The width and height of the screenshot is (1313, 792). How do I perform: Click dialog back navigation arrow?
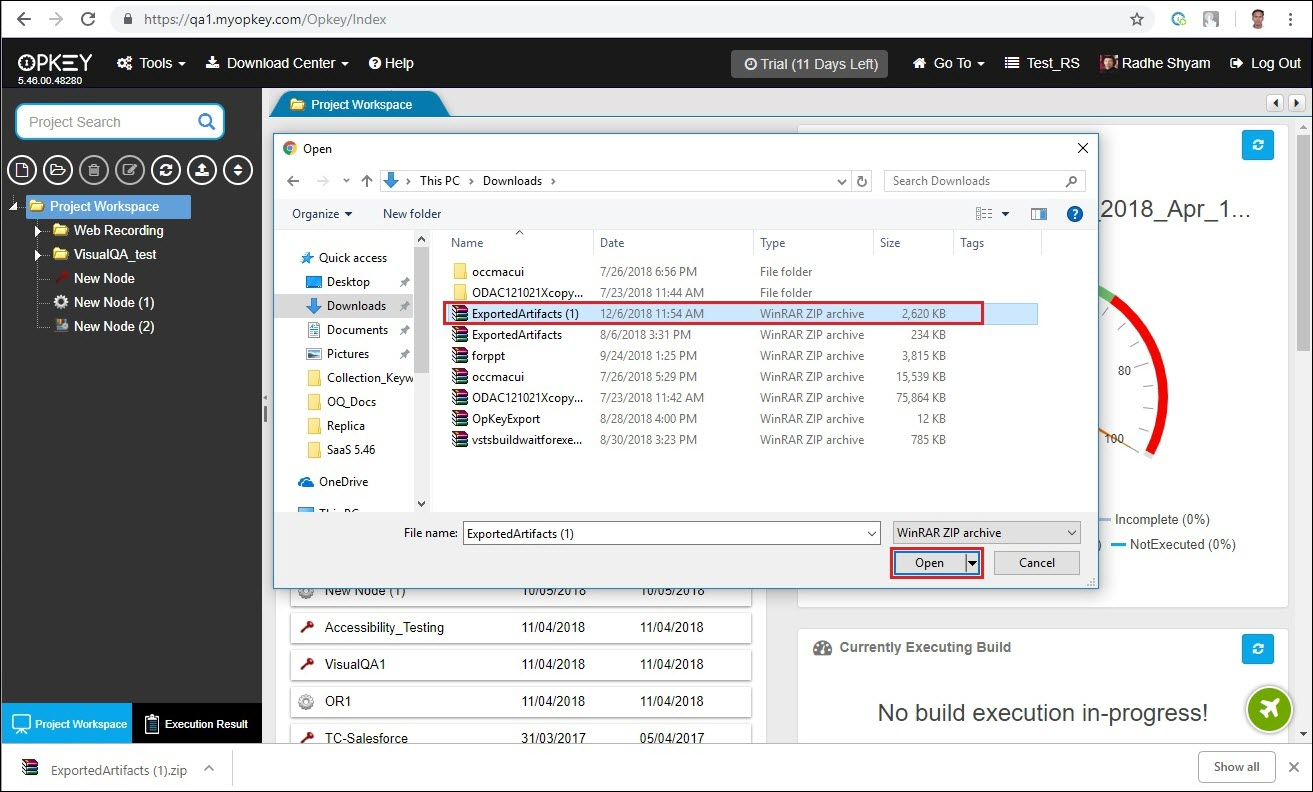pyautogui.click(x=293, y=181)
